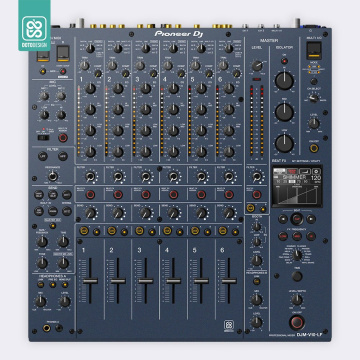Click the channel 1 fader handle
This screenshot has height=360, width=360.
[x=90, y=281]
